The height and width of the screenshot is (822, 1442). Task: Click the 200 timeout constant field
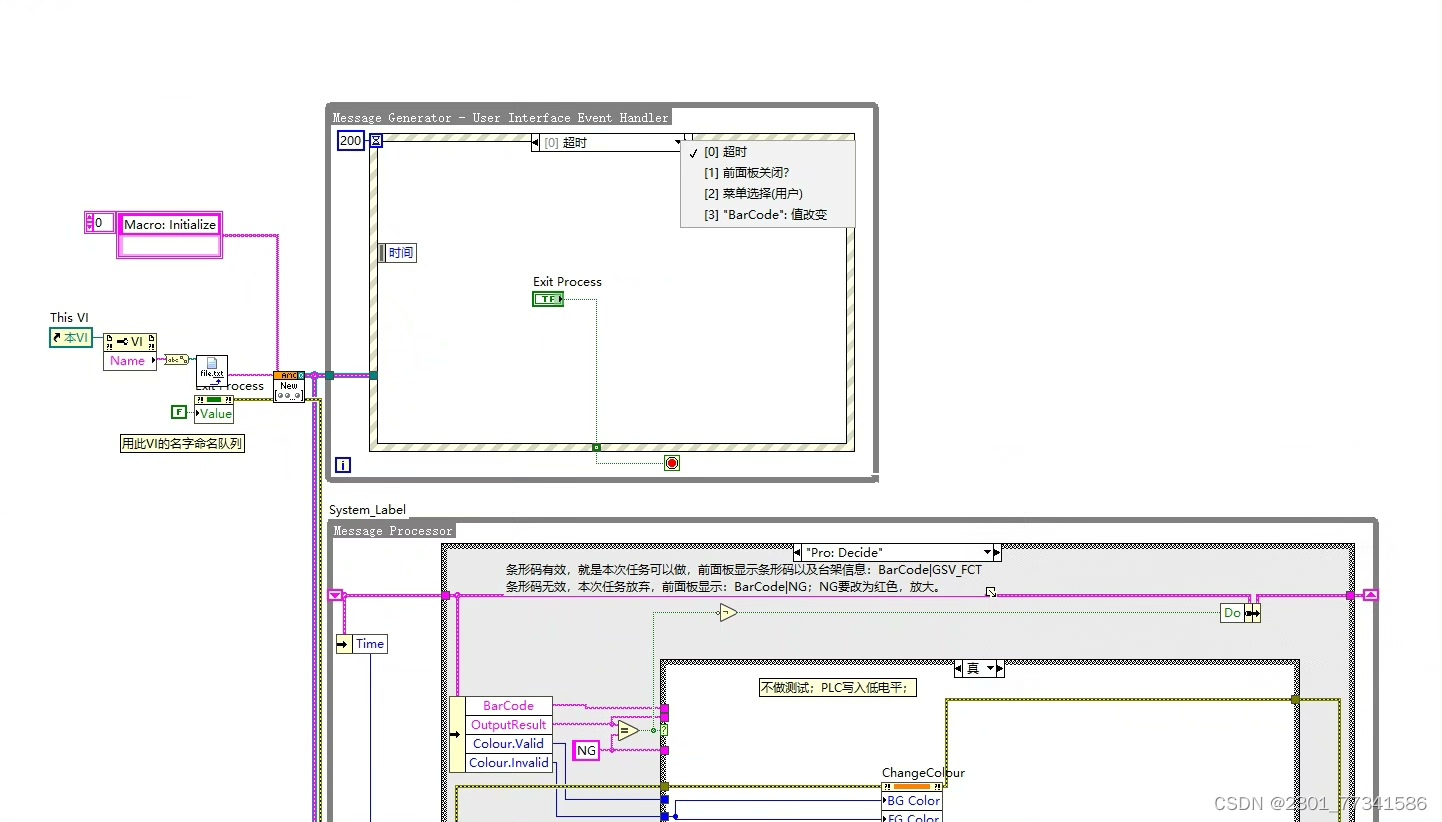point(349,141)
